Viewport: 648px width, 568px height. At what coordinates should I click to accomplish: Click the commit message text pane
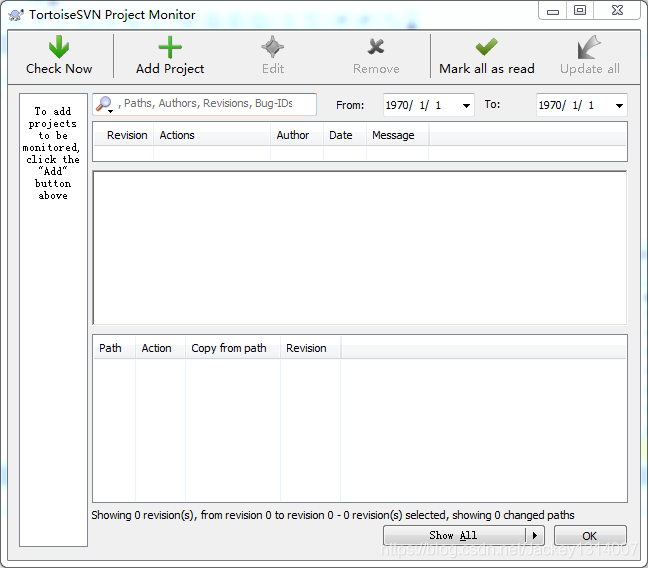point(360,248)
